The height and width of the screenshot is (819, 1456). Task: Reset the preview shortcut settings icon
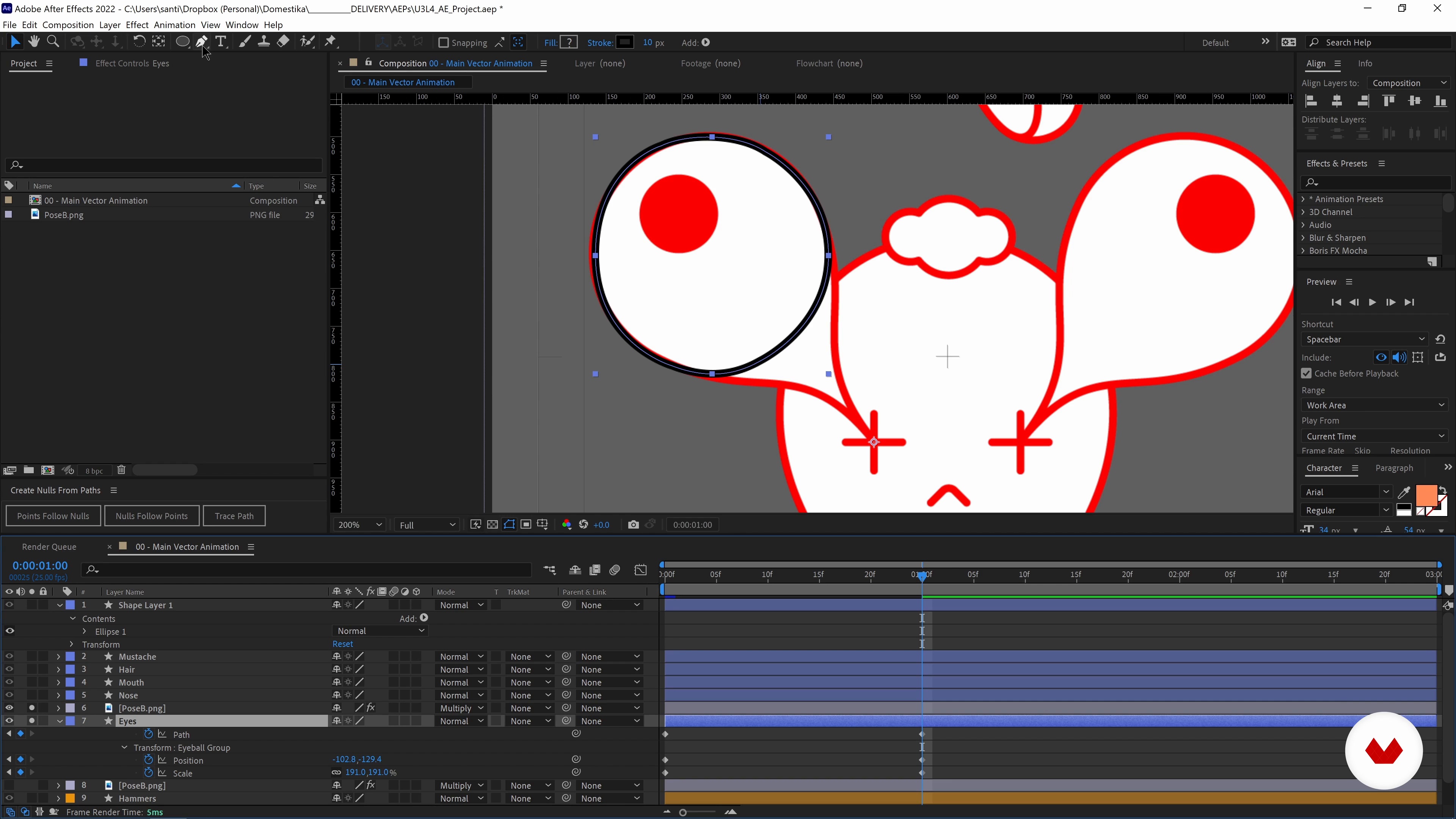[1440, 339]
